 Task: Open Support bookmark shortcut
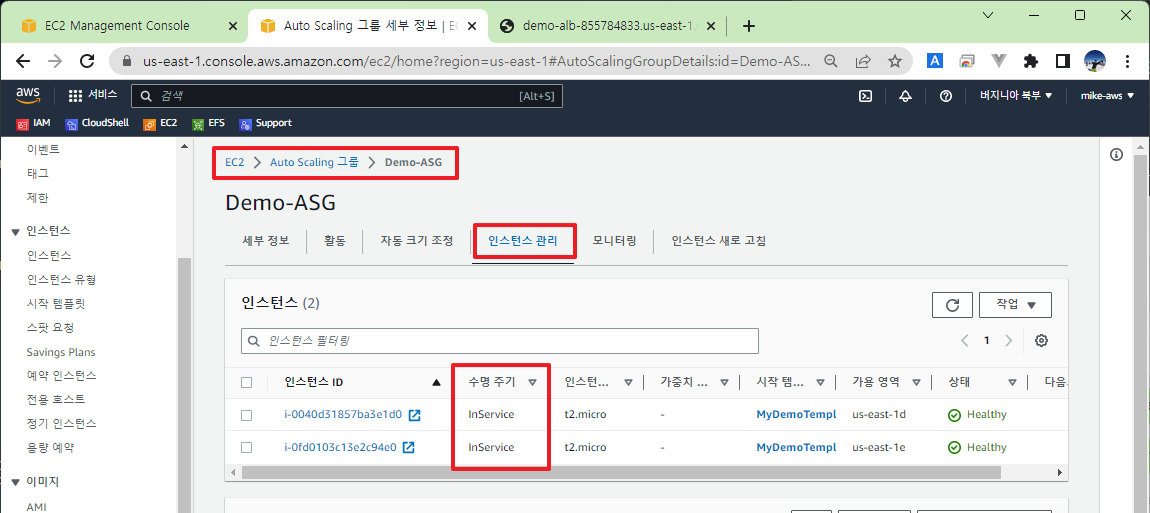265,123
